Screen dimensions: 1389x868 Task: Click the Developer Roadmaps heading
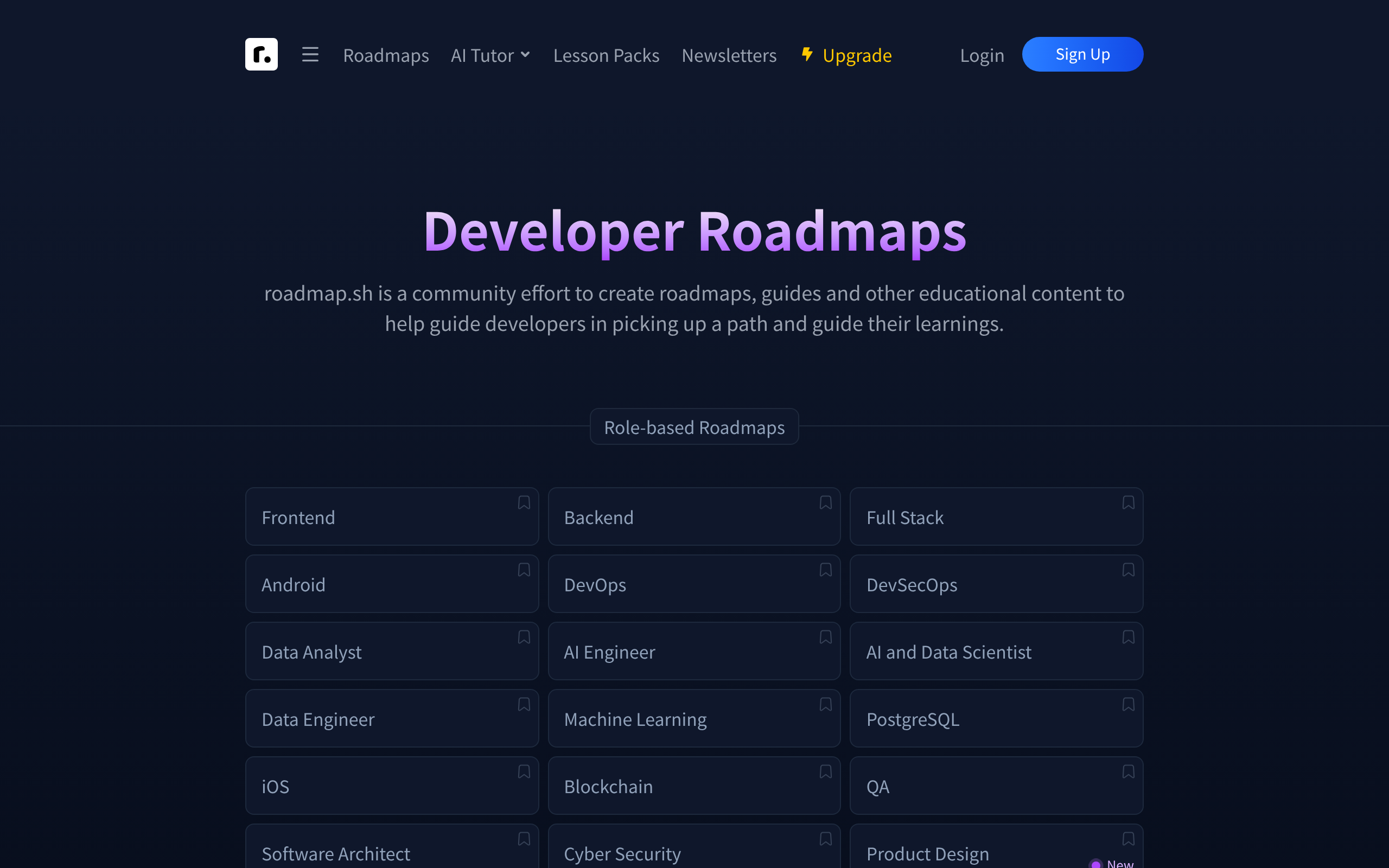pyautogui.click(x=694, y=232)
